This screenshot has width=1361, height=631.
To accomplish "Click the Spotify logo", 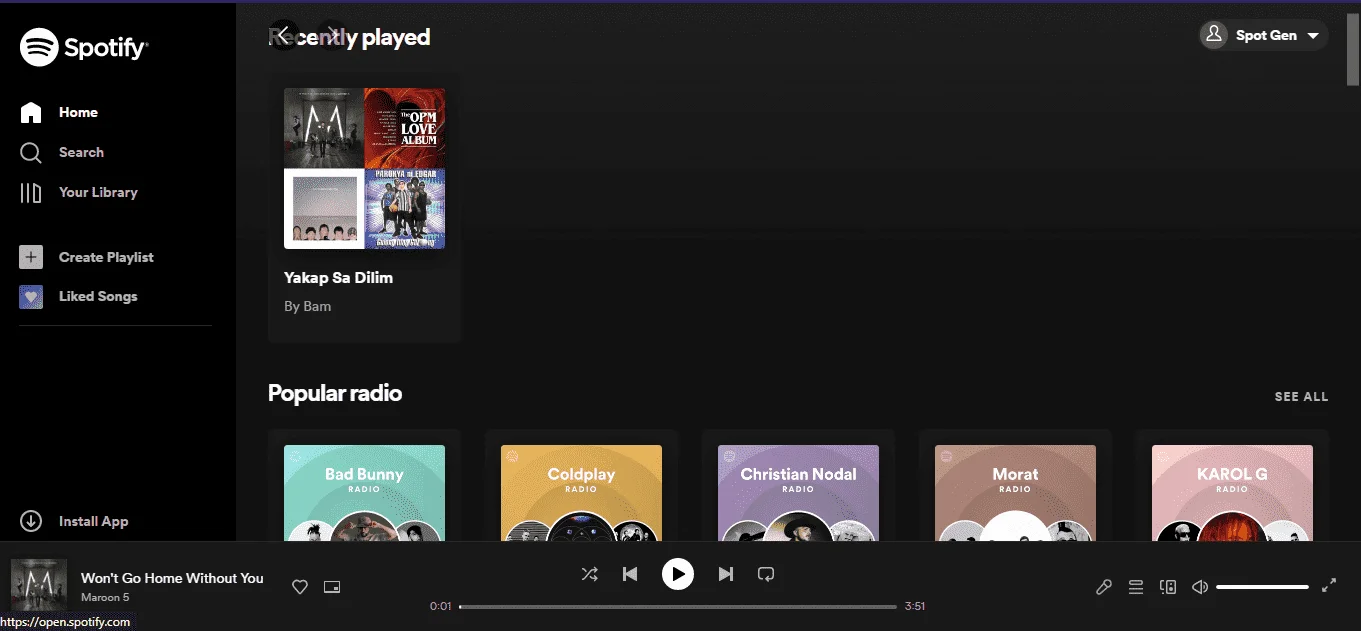I will click(84, 47).
